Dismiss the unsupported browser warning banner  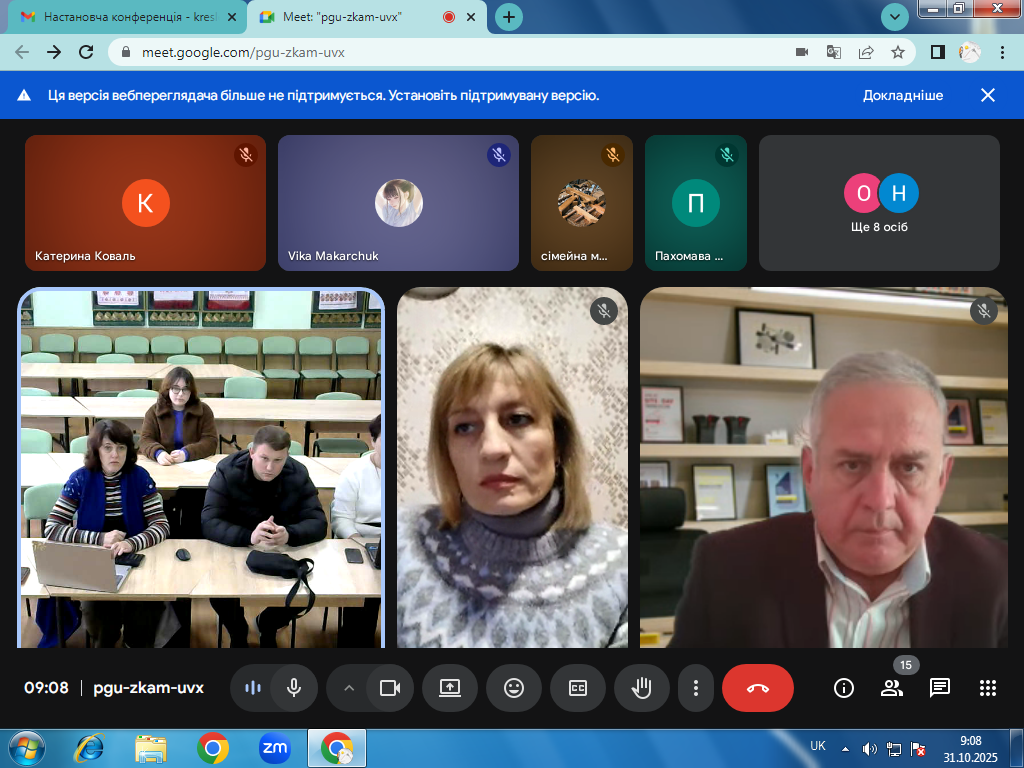(x=987, y=96)
